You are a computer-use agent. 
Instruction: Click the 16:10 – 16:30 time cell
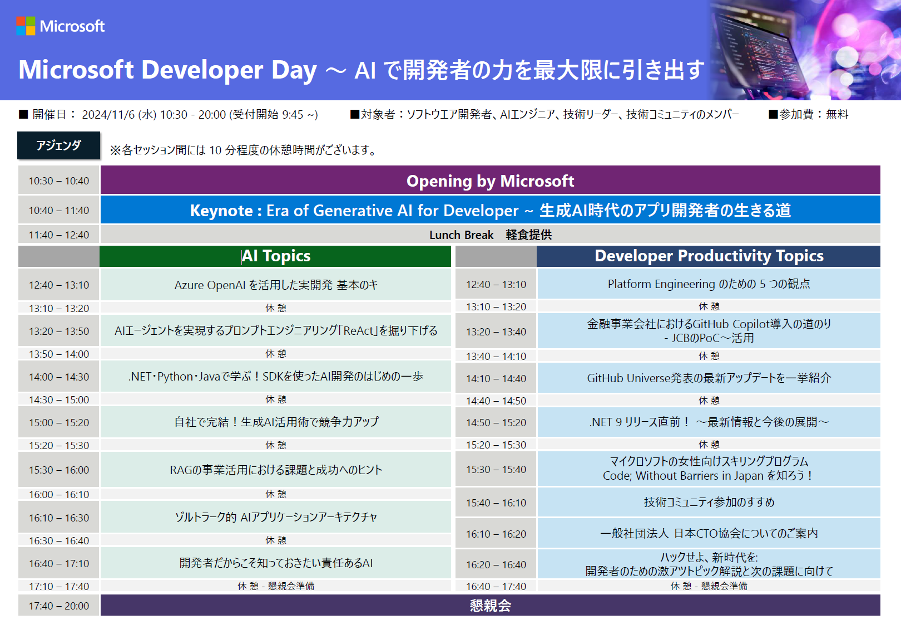click(59, 518)
